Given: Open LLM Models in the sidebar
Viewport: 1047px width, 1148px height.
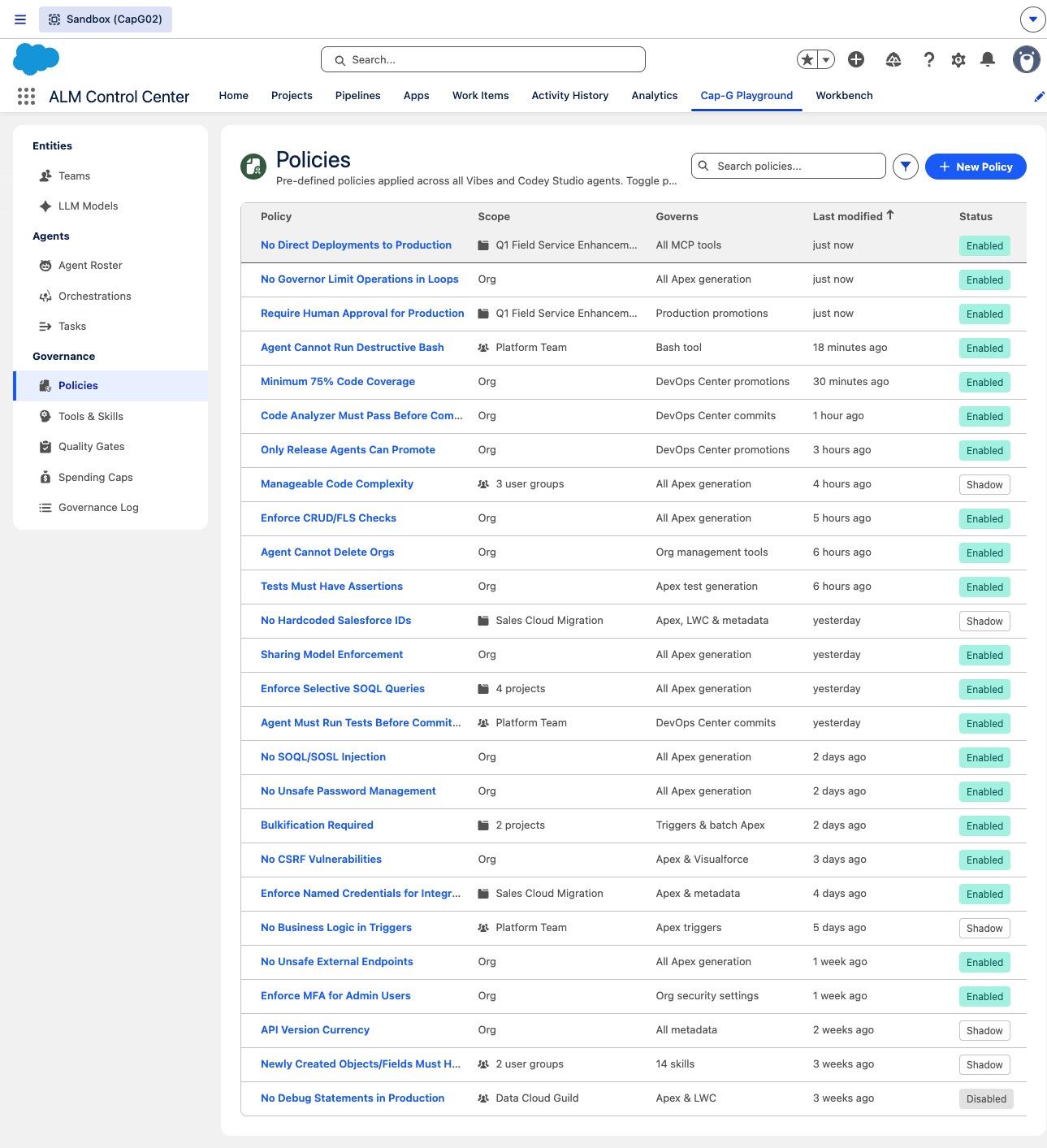Looking at the screenshot, I should [x=110, y=206].
